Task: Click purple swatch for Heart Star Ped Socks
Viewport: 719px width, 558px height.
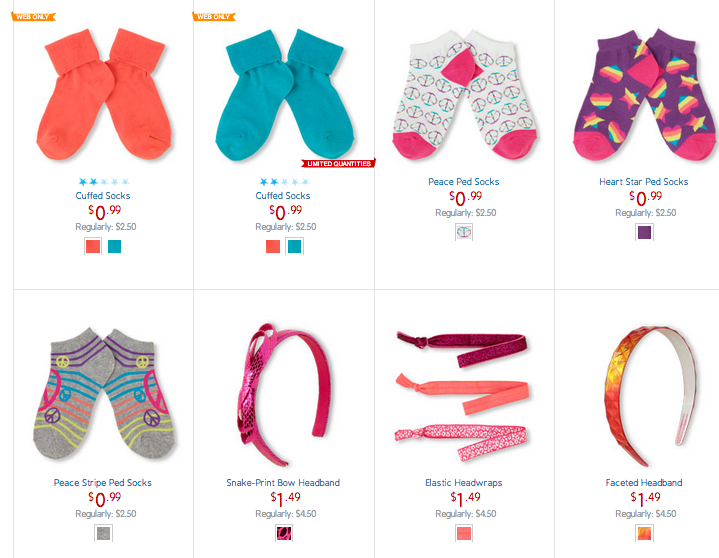Action: [x=644, y=232]
